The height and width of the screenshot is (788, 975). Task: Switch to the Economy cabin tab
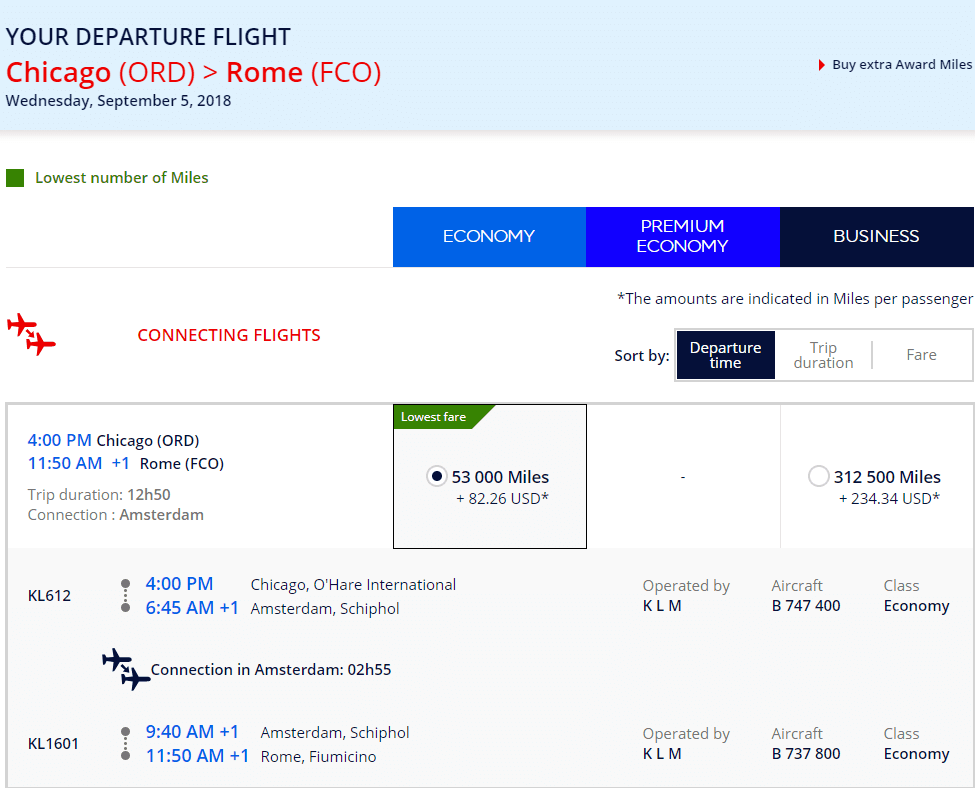click(x=489, y=237)
